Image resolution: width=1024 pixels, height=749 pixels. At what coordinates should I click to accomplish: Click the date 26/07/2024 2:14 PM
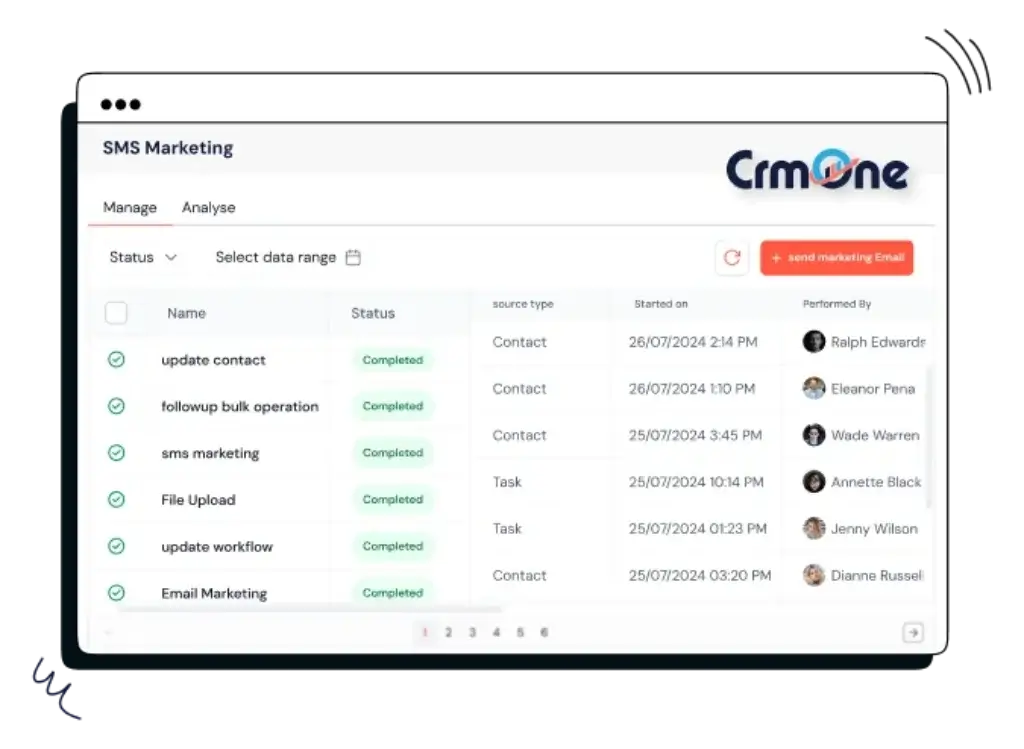coord(693,342)
